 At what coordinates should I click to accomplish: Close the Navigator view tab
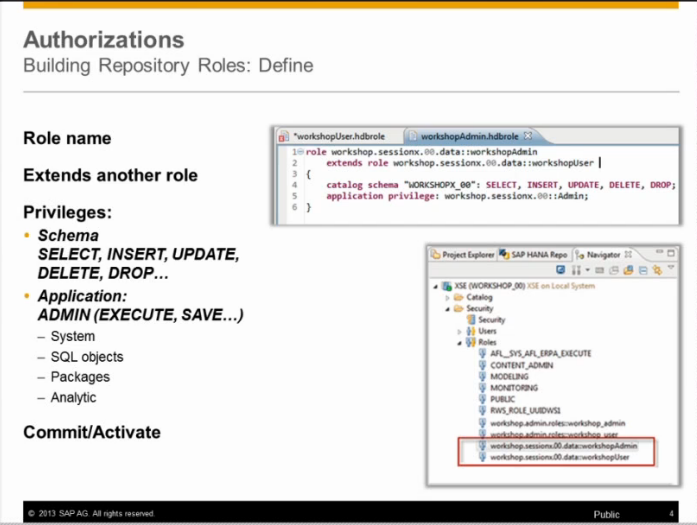[x=628, y=254]
